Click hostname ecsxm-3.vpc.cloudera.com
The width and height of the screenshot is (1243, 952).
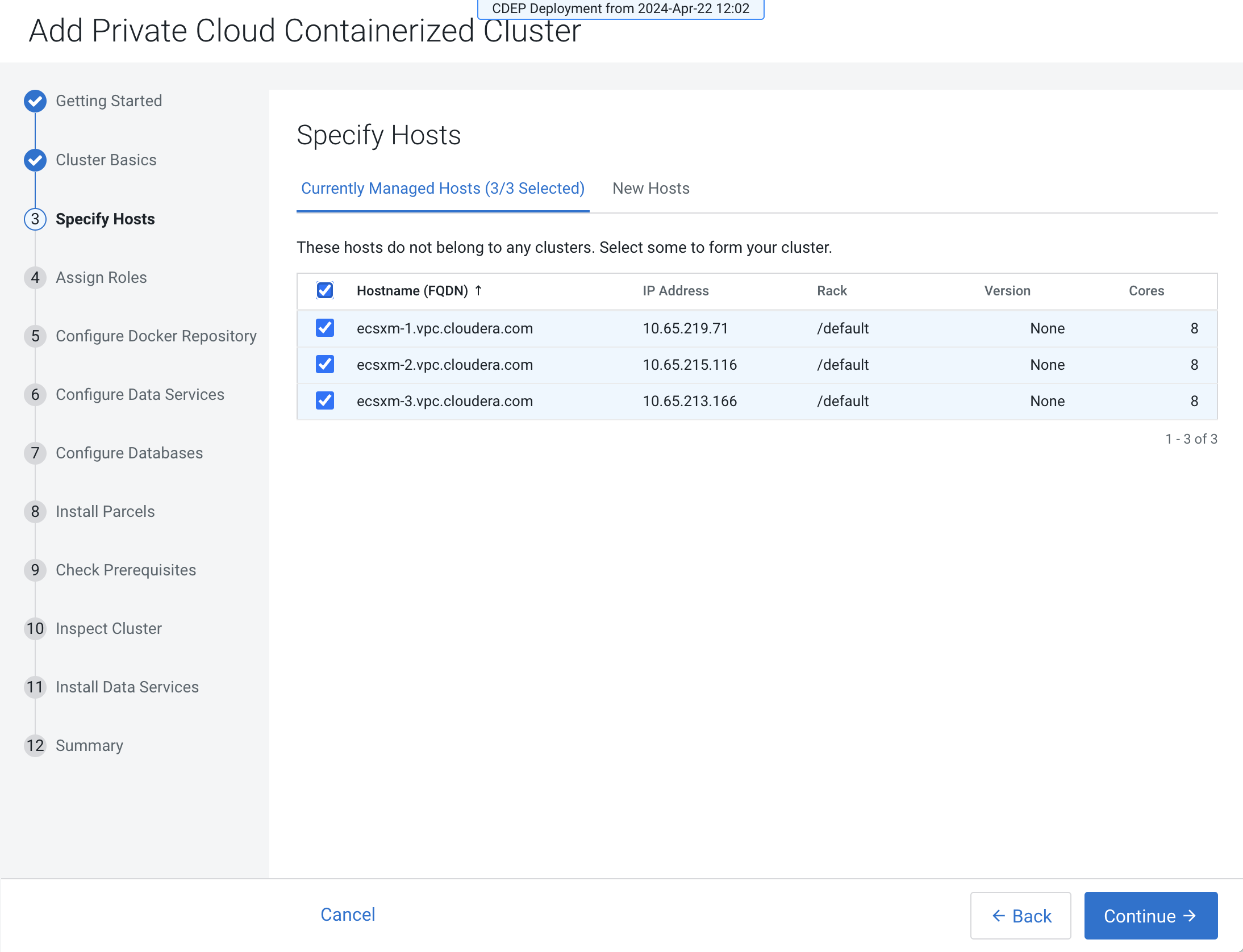click(x=445, y=401)
